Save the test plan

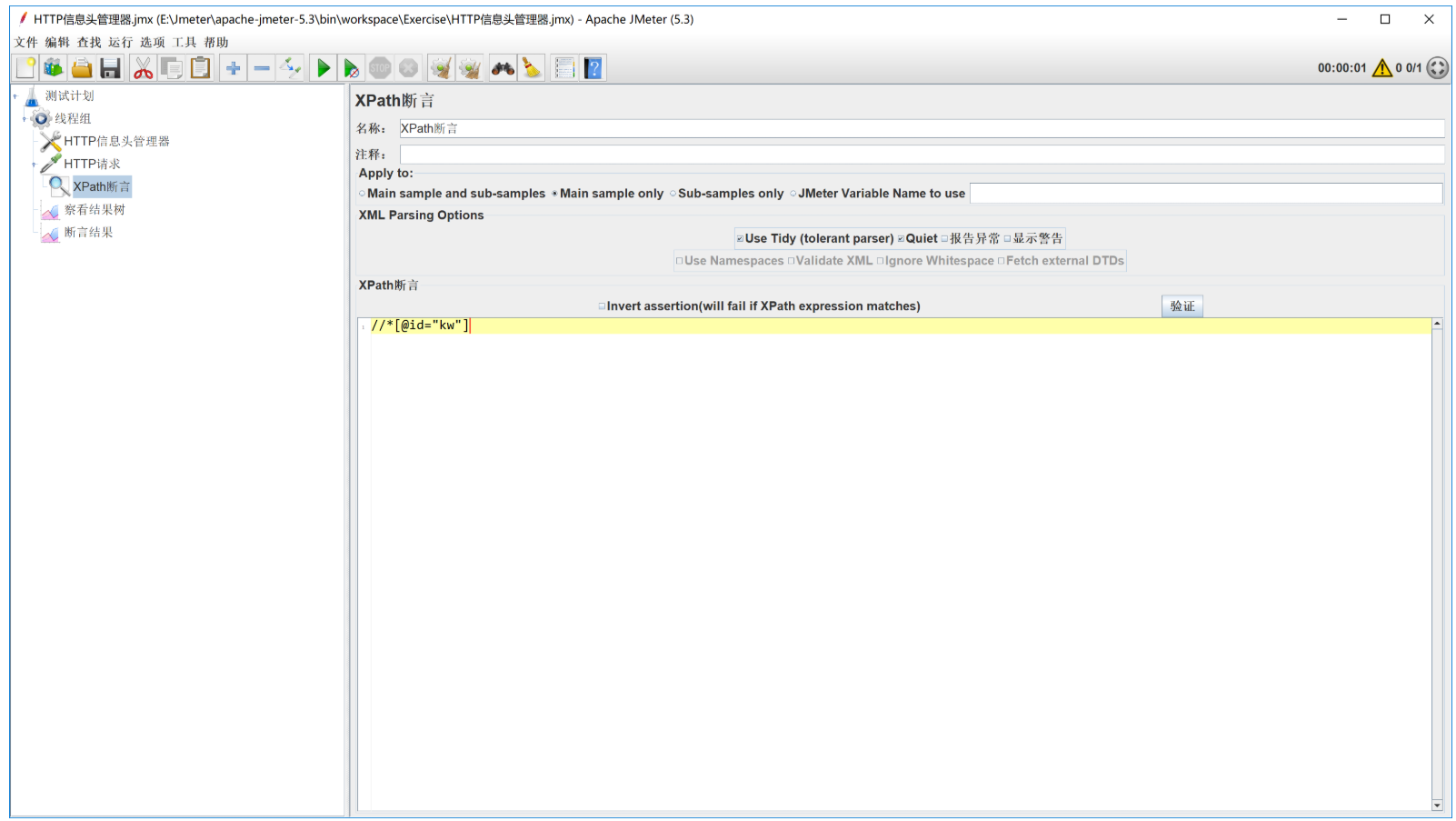coord(110,67)
